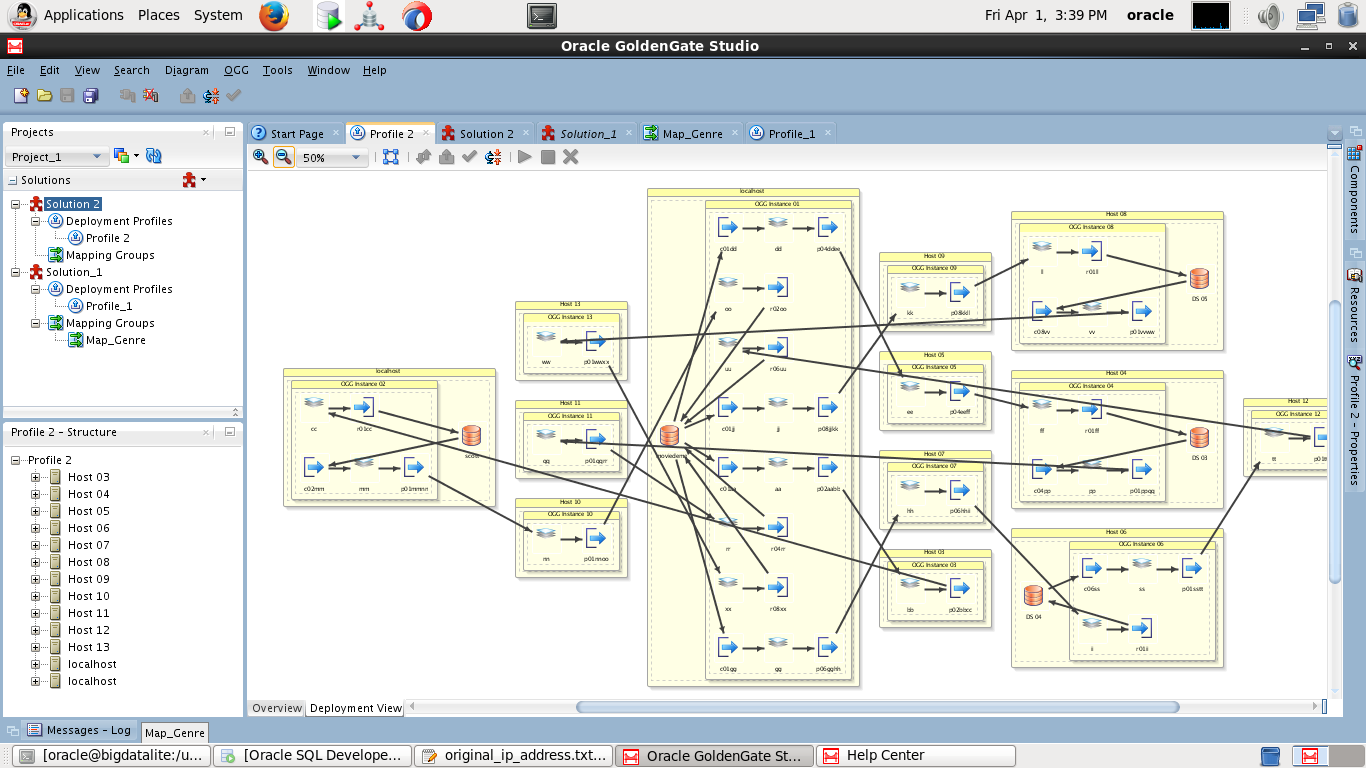Screen dimensions: 1366x768
Task: Select Profile_1 in the Projects tree
Action: coord(109,306)
